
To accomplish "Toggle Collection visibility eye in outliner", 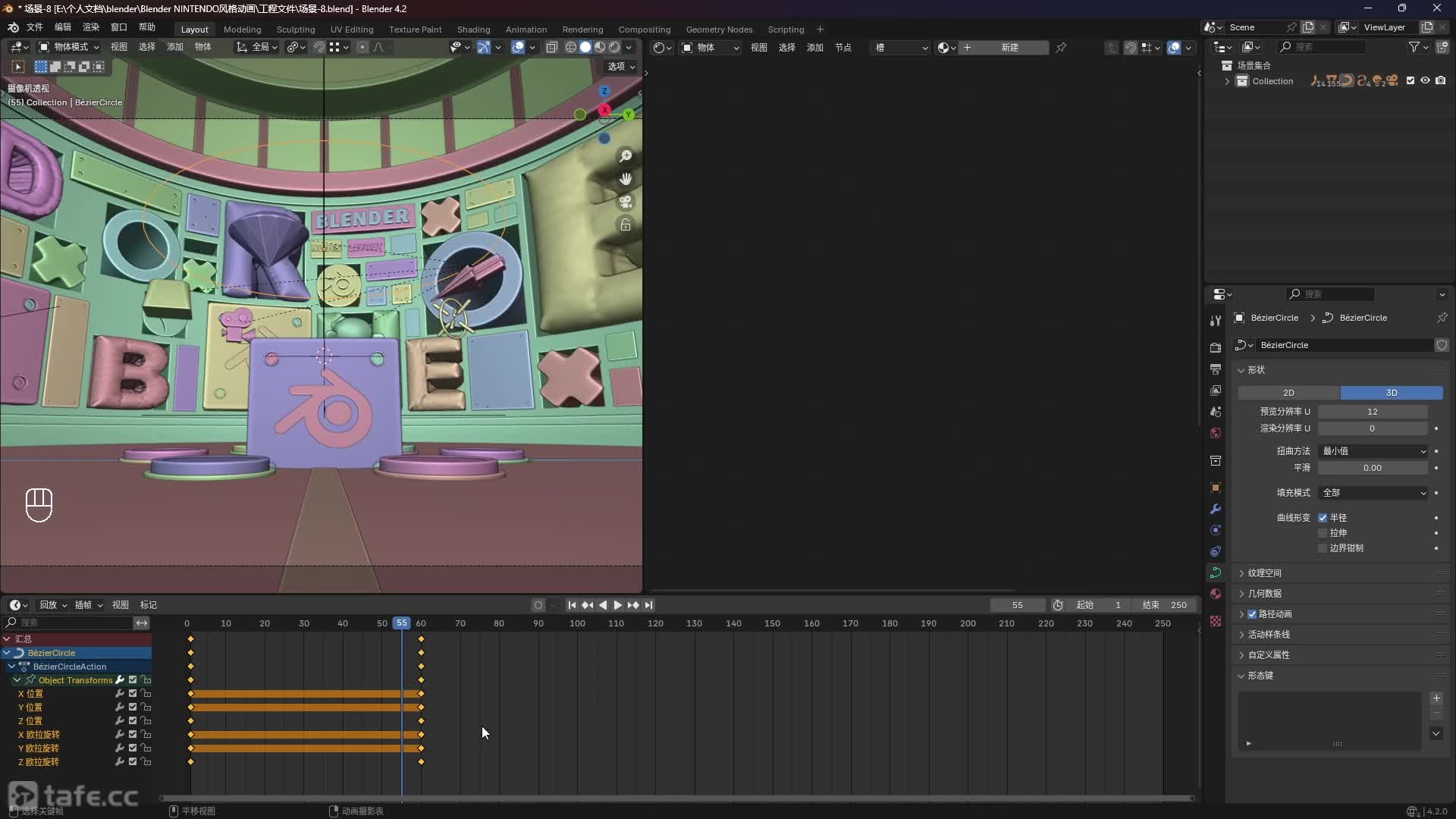I will click(1426, 80).
